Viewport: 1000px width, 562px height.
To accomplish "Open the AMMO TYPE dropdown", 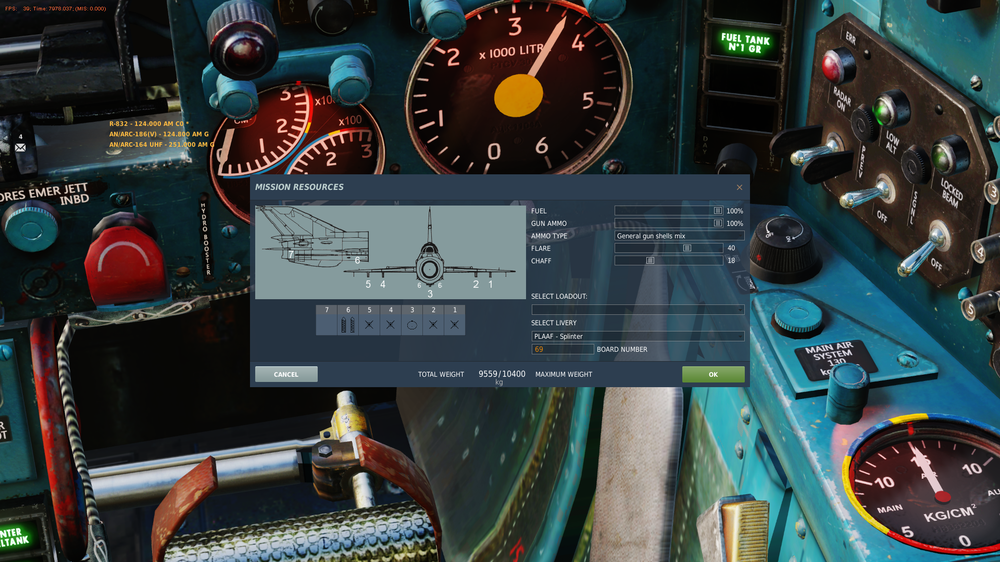I will 679,235.
